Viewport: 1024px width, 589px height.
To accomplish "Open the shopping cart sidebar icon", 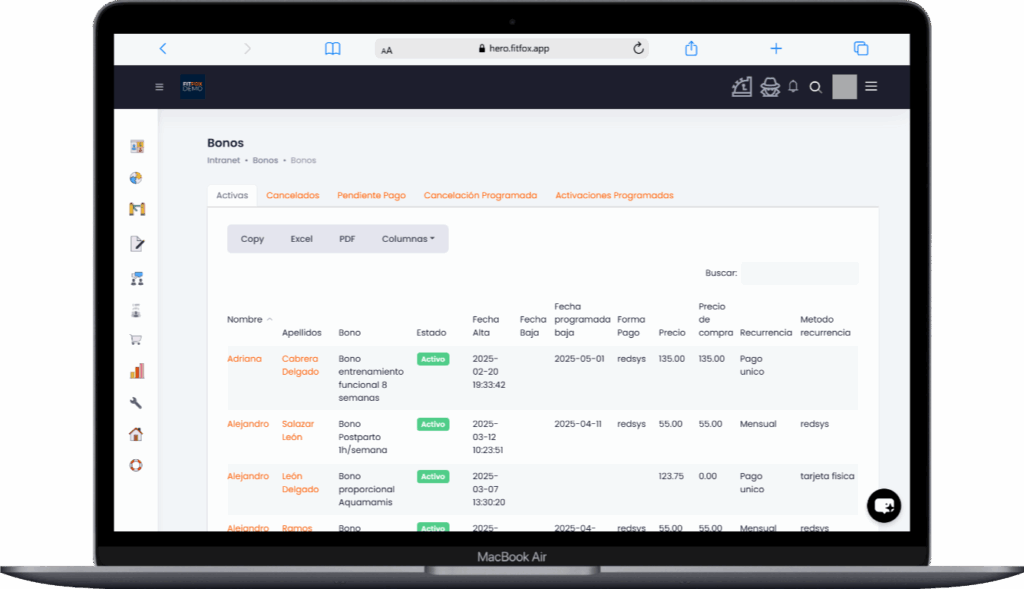I will [136, 339].
